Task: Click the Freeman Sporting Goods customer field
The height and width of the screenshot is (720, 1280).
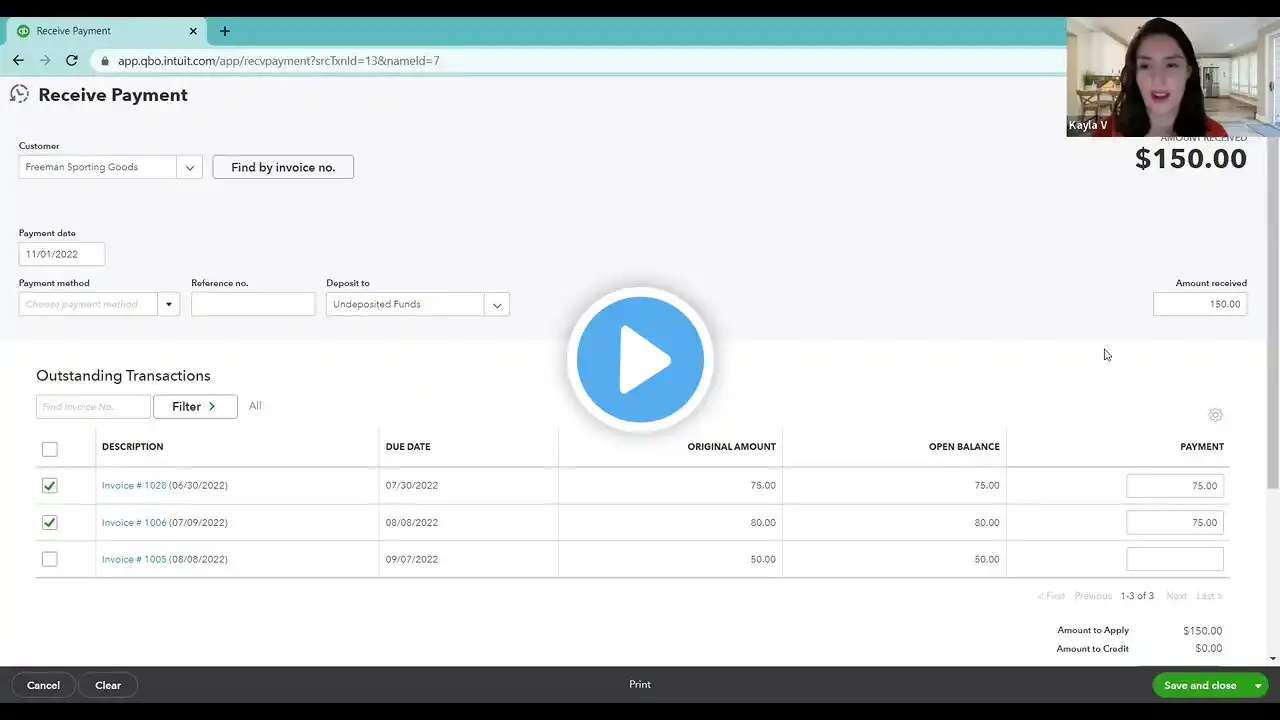Action: (98, 167)
